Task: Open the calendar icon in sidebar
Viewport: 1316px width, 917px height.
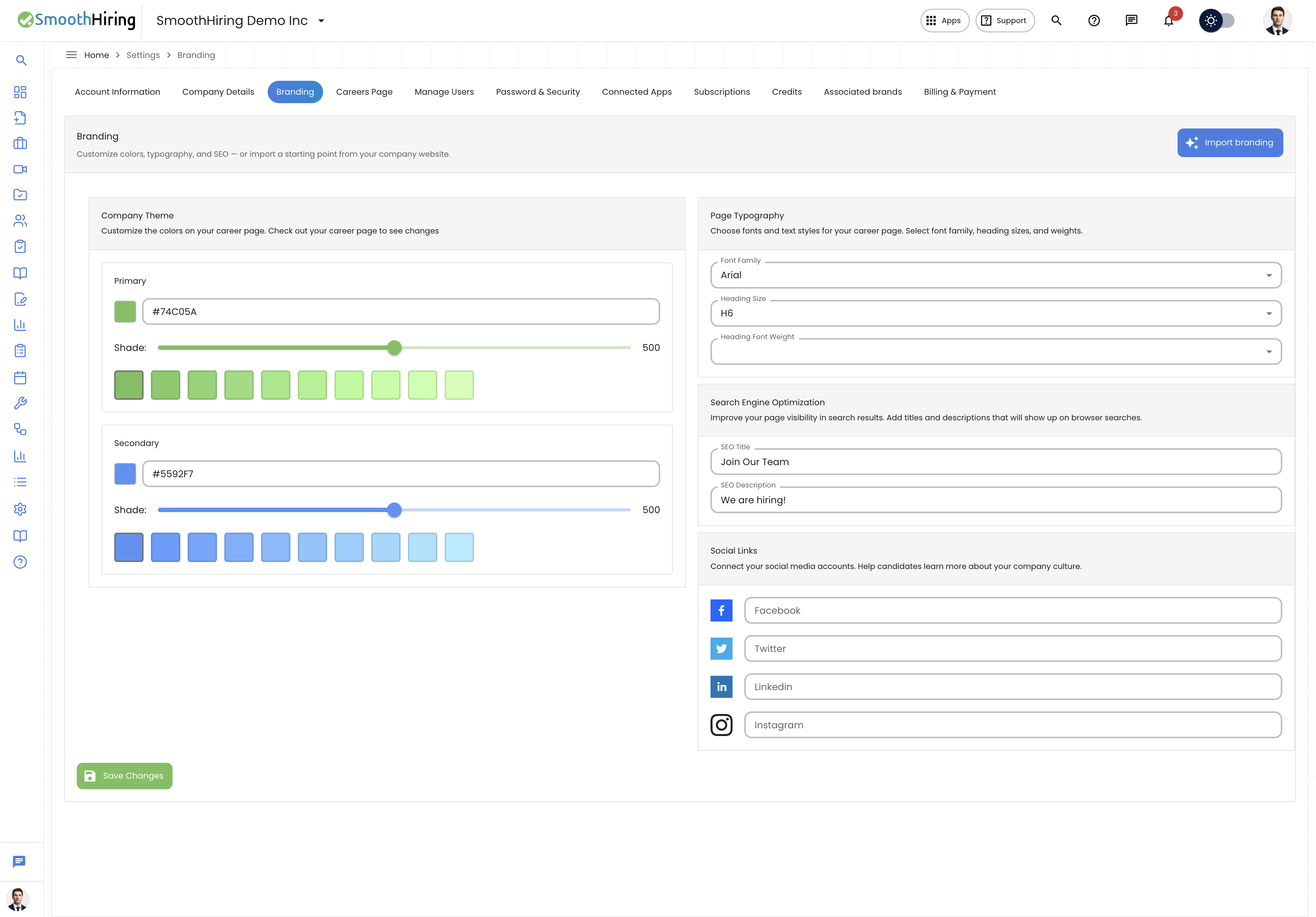Action: [20, 378]
